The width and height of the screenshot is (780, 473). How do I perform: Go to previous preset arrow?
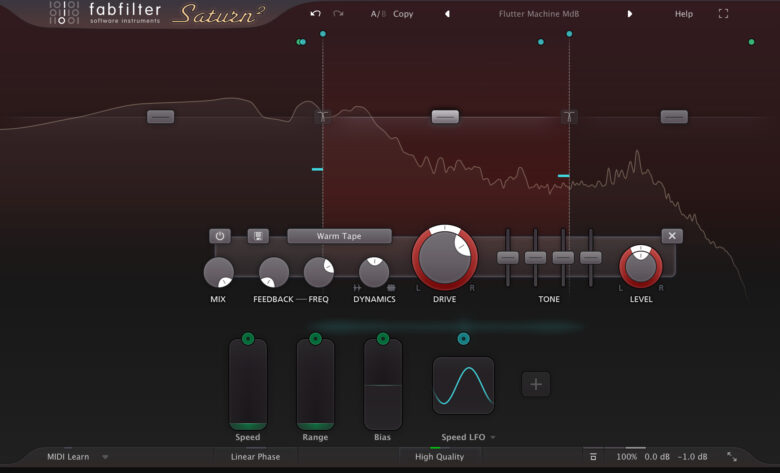447,14
